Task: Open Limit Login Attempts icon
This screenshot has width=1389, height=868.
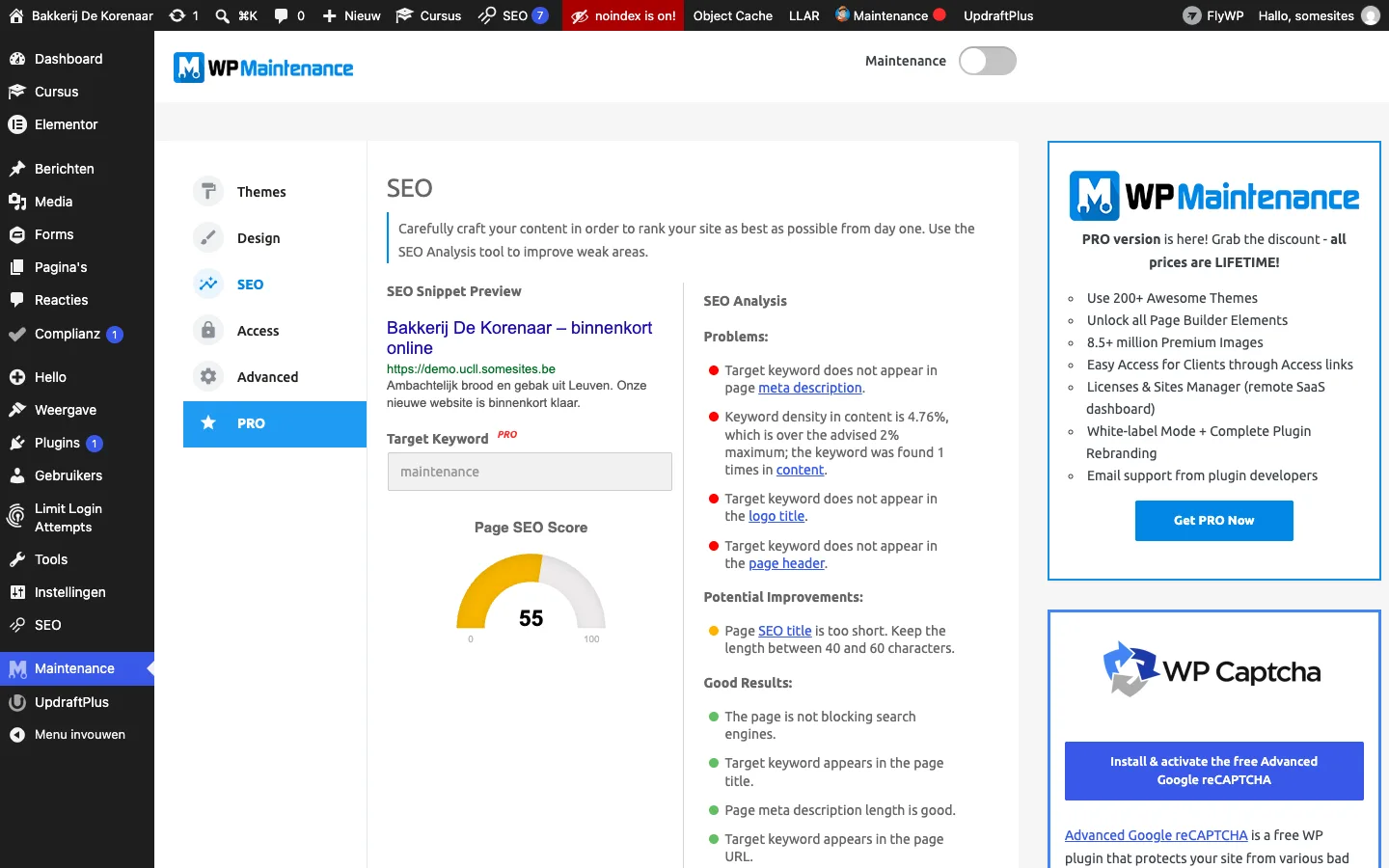Action: [x=16, y=517]
